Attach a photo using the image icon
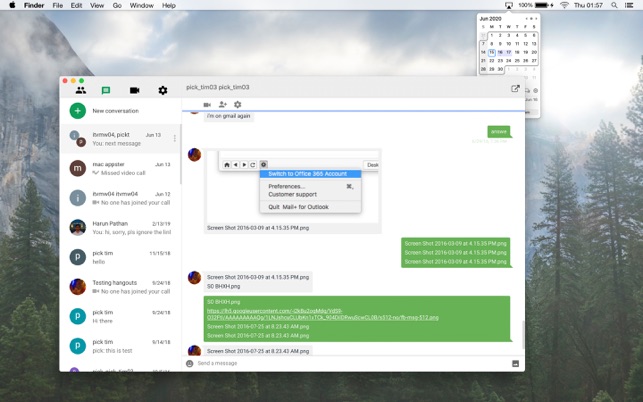 tap(515, 363)
